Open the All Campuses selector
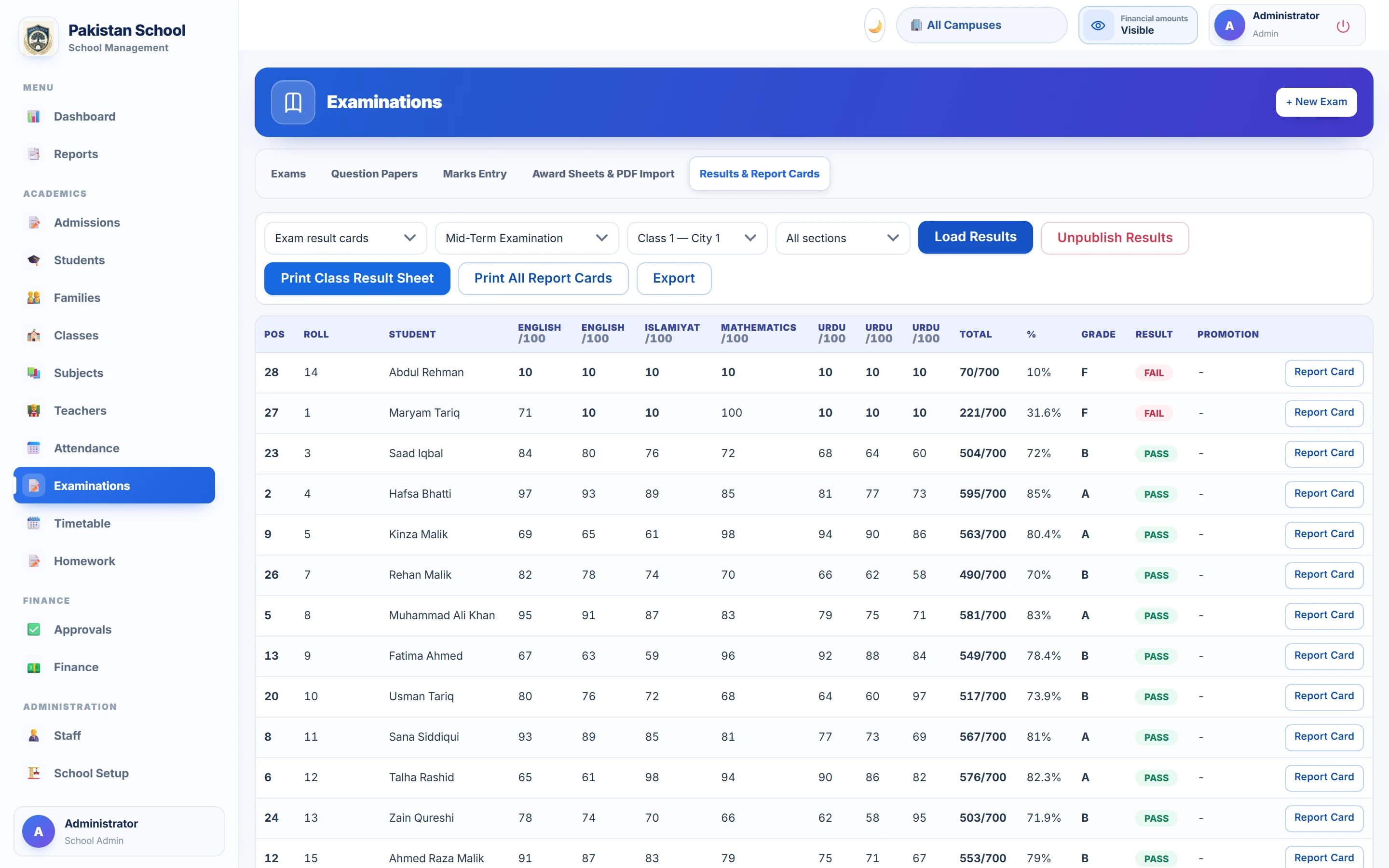1389x868 pixels. pyautogui.click(x=981, y=25)
